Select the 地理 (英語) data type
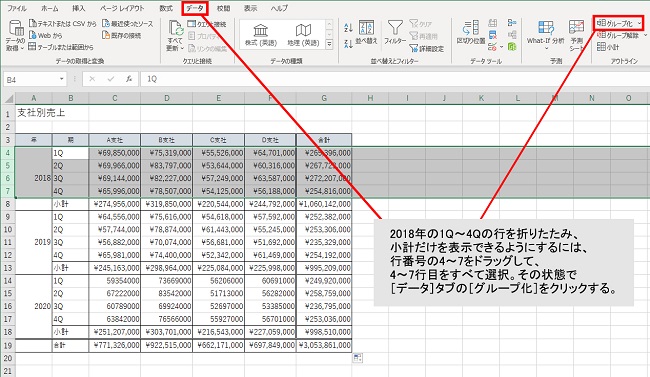Screen dimensions: 650x377 pyautogui.click(x=303, y=35)
